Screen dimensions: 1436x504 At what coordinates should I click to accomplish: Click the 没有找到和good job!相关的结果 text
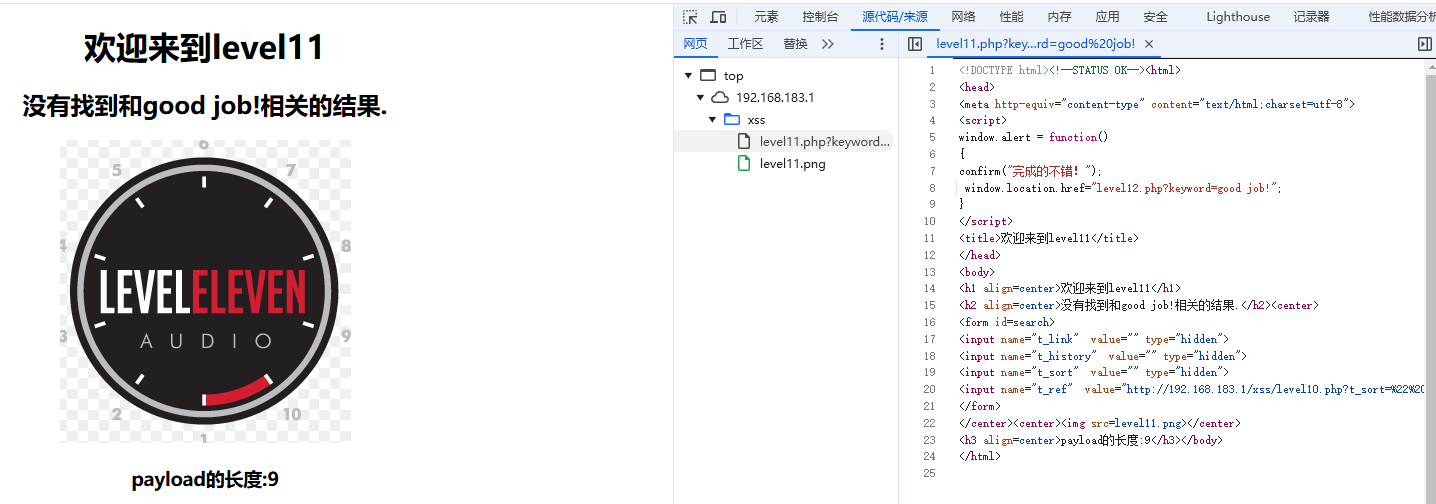[x=204, y=106]
